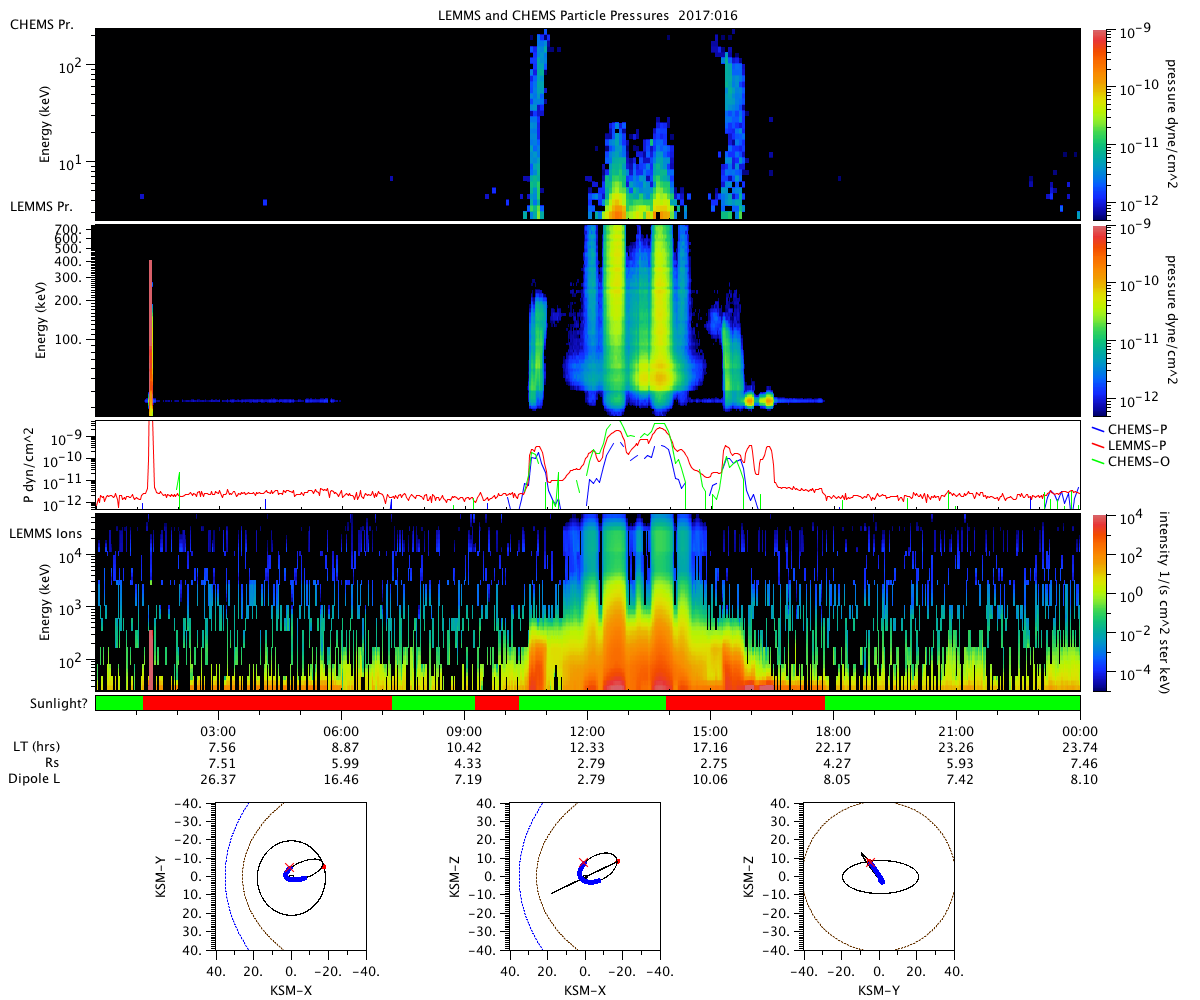The image size is (1200, 1000).
Task: Click the LT value 12.33
Action: 588,747
